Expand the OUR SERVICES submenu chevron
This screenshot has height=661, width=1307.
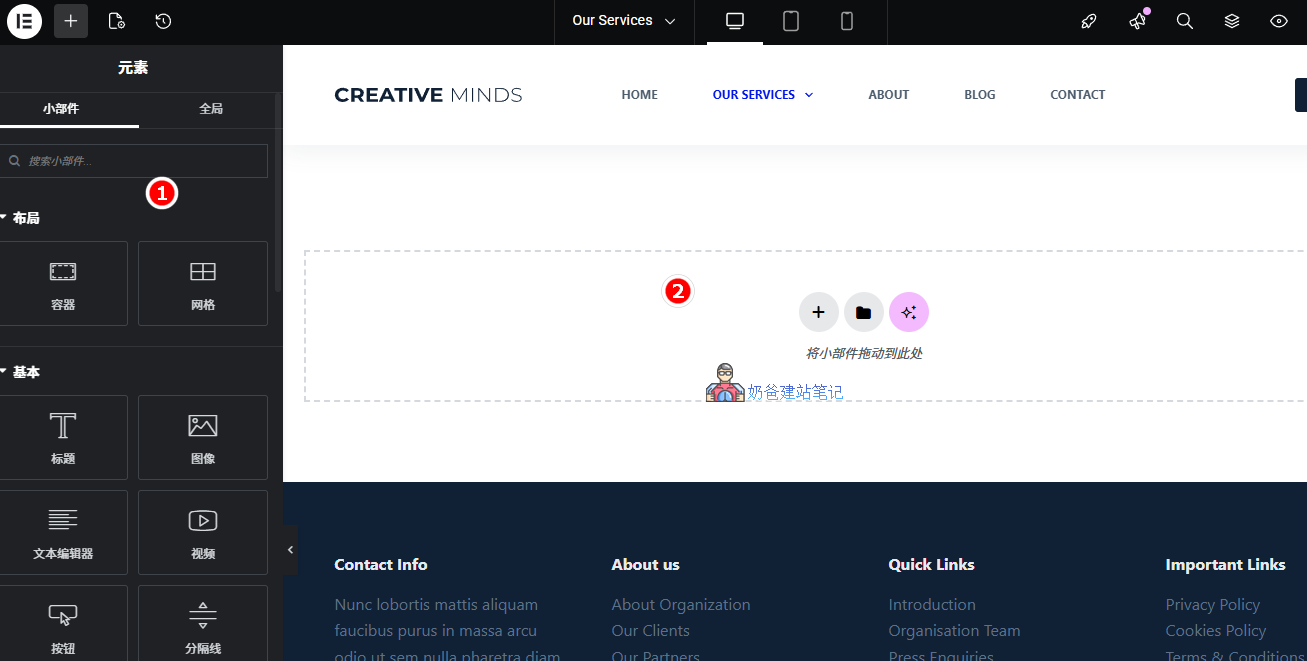(809, 94)
